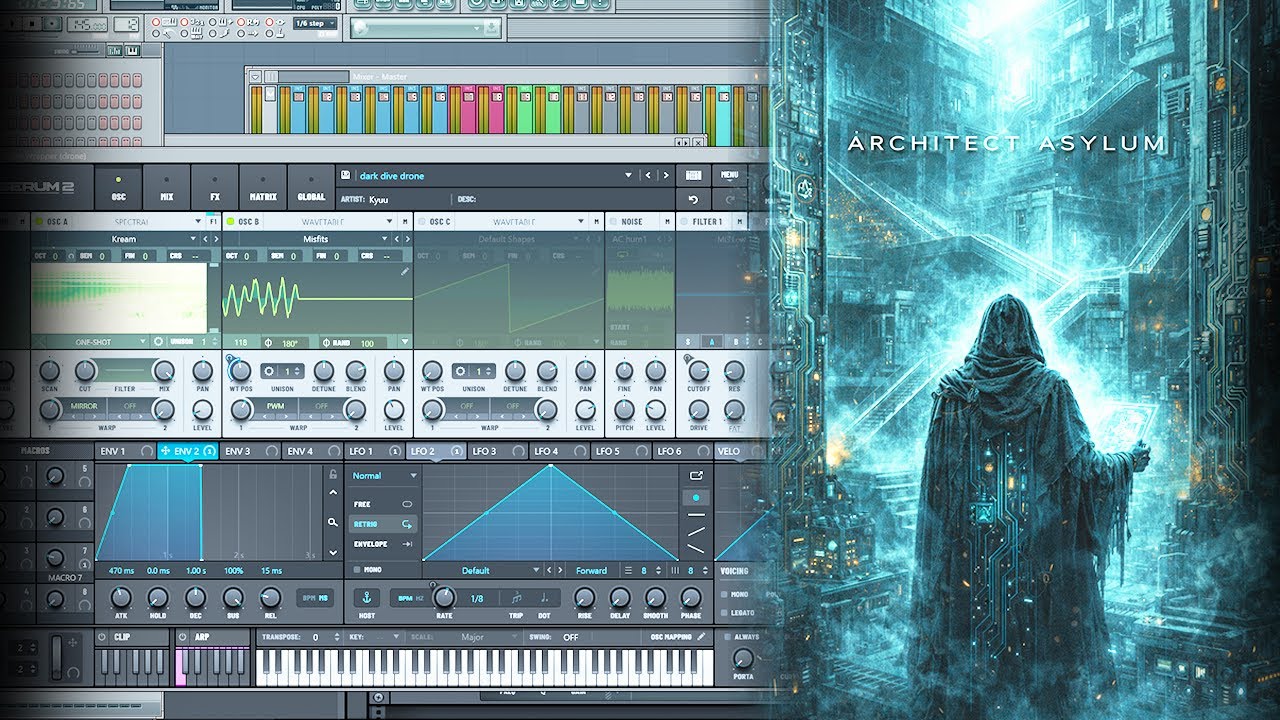The image size is (1280, 720).
Task: Select the PWM warp mode on OSC B
Action: point(275,406)
